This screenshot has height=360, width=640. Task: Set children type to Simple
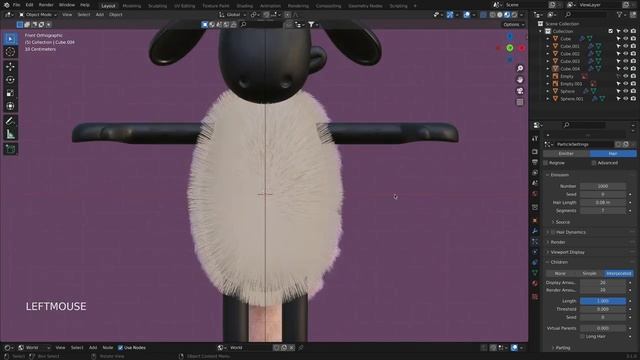click(x=589, y=273)
